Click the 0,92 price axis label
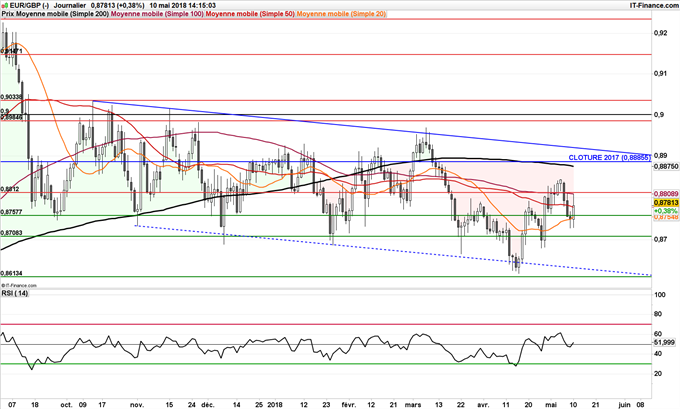The image size is (680, 409). tap(660, 33)
